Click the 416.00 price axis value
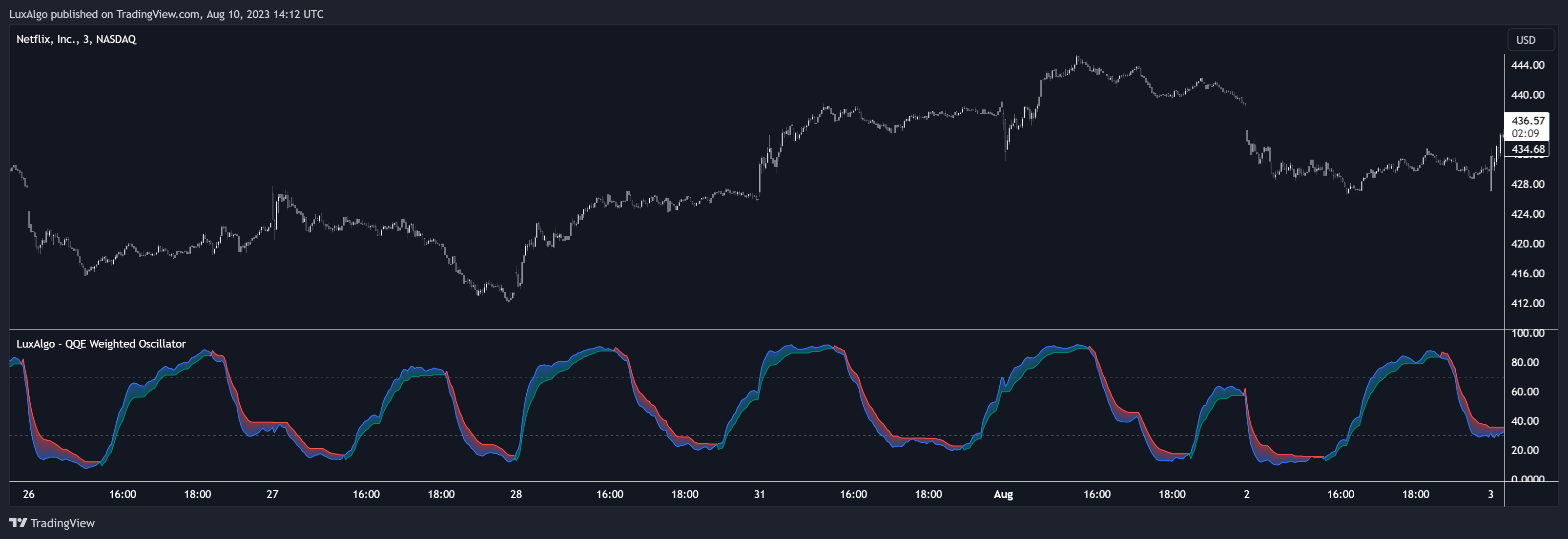The width and height of the screenshot is (1568, 539). pyautogui.click(x=1527, y=274)
